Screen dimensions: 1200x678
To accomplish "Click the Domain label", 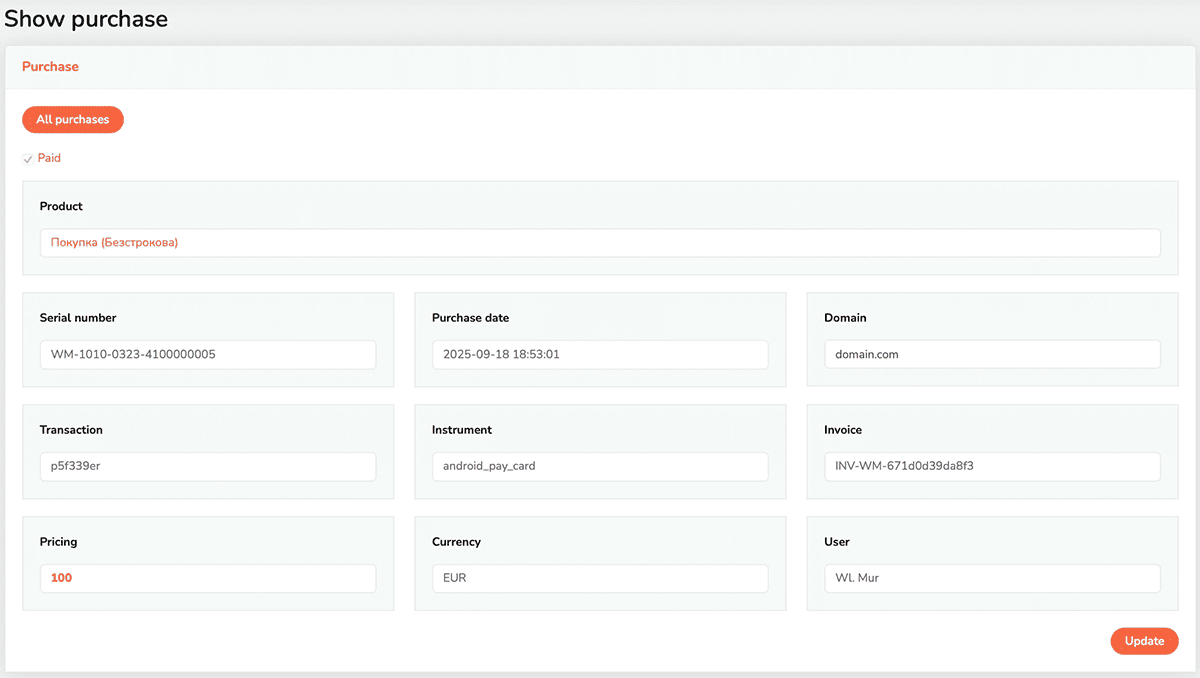I will pyautogui.click(x=845, y=318).
